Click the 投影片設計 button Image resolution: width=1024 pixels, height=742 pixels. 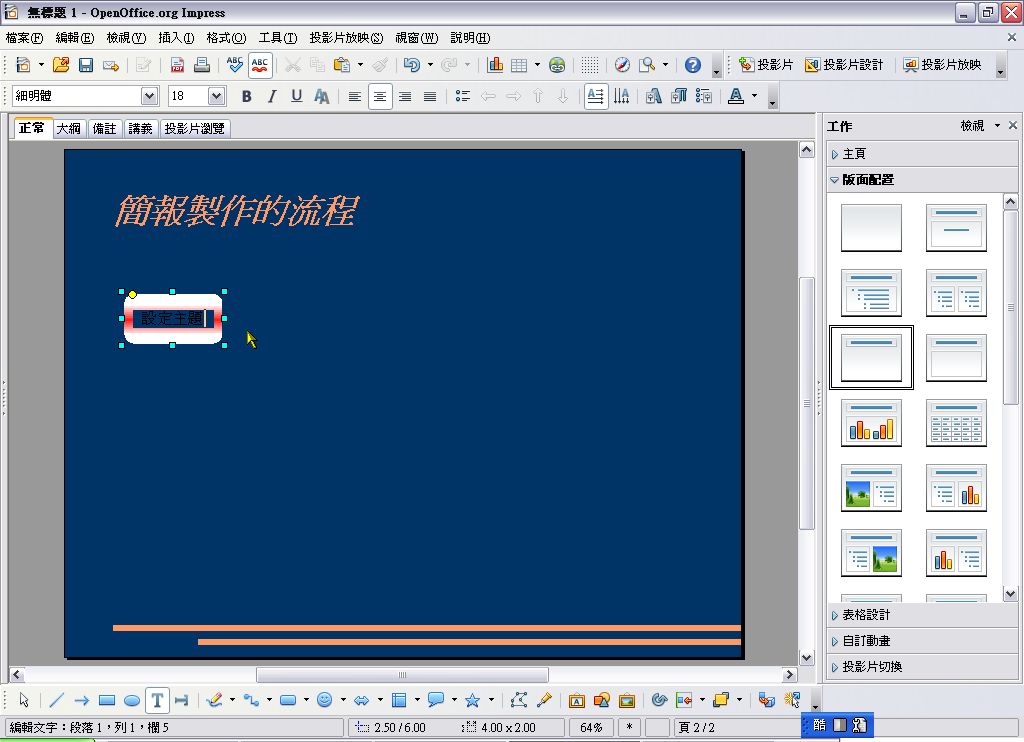click(844, 65)
